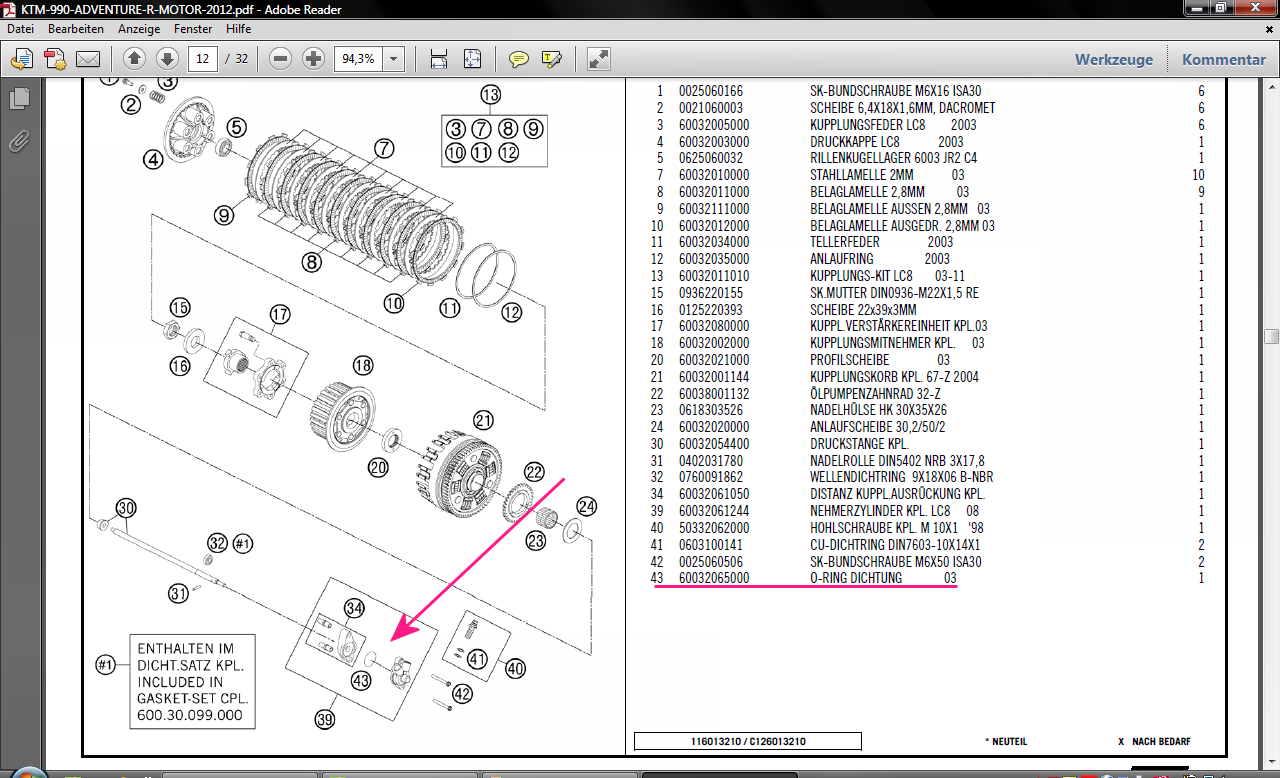Go to the previous page arrow

coord(135,59)
